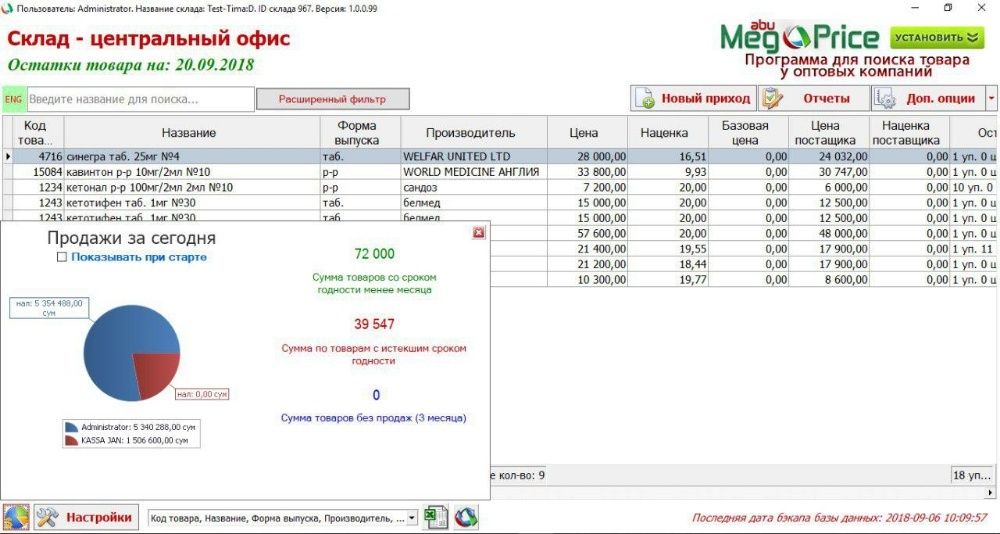The width and height of the screenshot is (1000, 534).
Task: Sort by Код товара column header
Action: [38, 132]
